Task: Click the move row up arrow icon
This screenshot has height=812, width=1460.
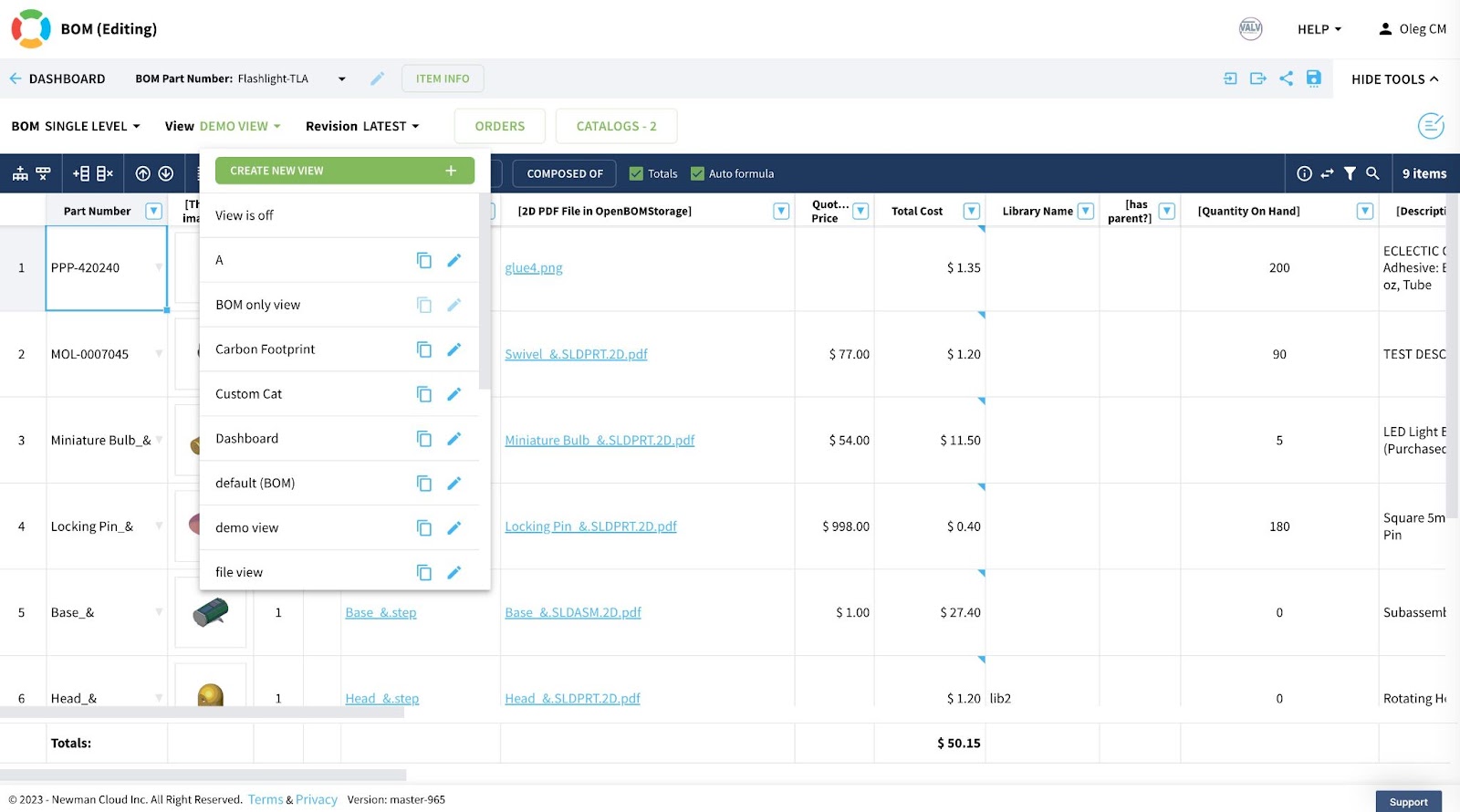Action: (142, 173)
